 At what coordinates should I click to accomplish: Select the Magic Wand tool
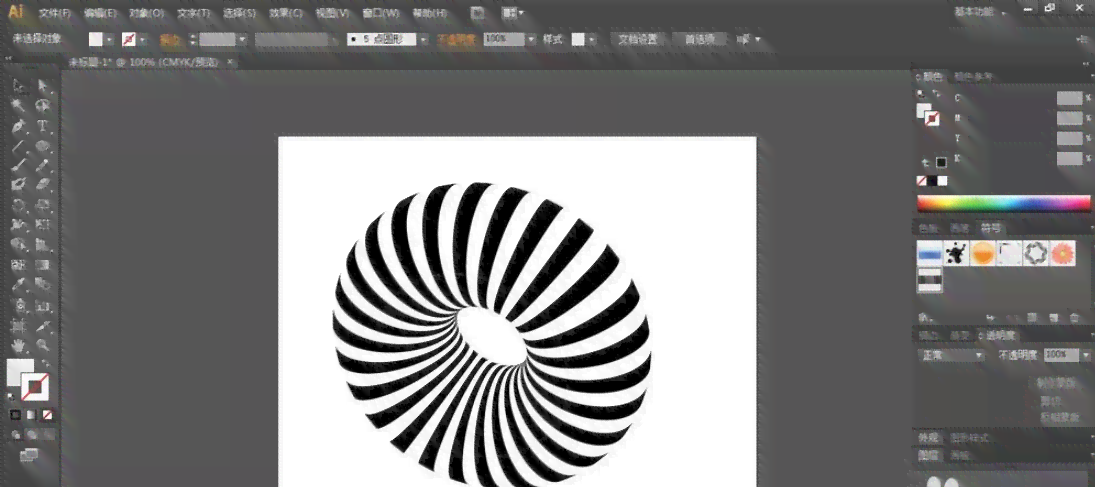point(19,106)
